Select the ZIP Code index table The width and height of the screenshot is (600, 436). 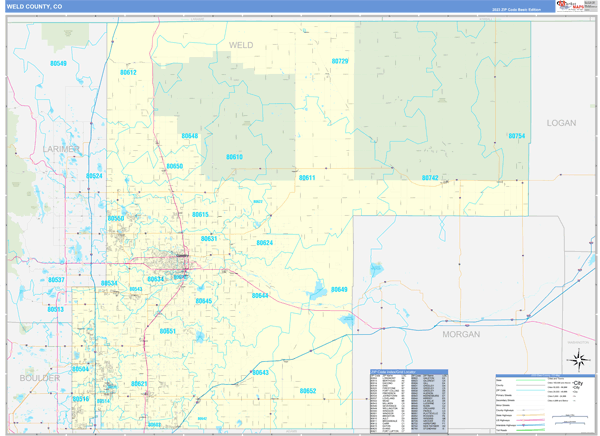click(x=409, y=402)
